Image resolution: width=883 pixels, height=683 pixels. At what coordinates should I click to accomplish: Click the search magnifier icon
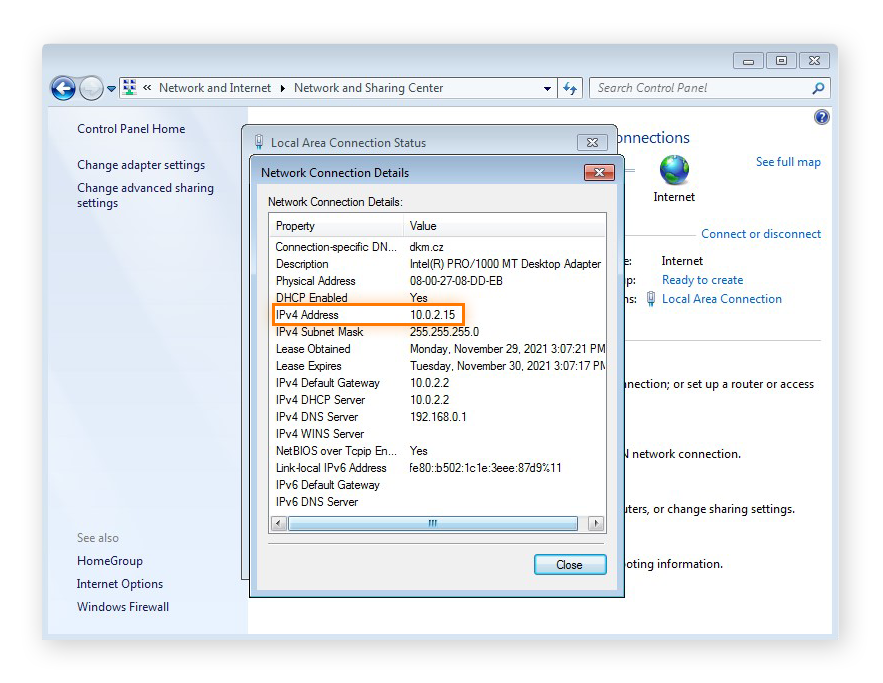tap(820, 88)
